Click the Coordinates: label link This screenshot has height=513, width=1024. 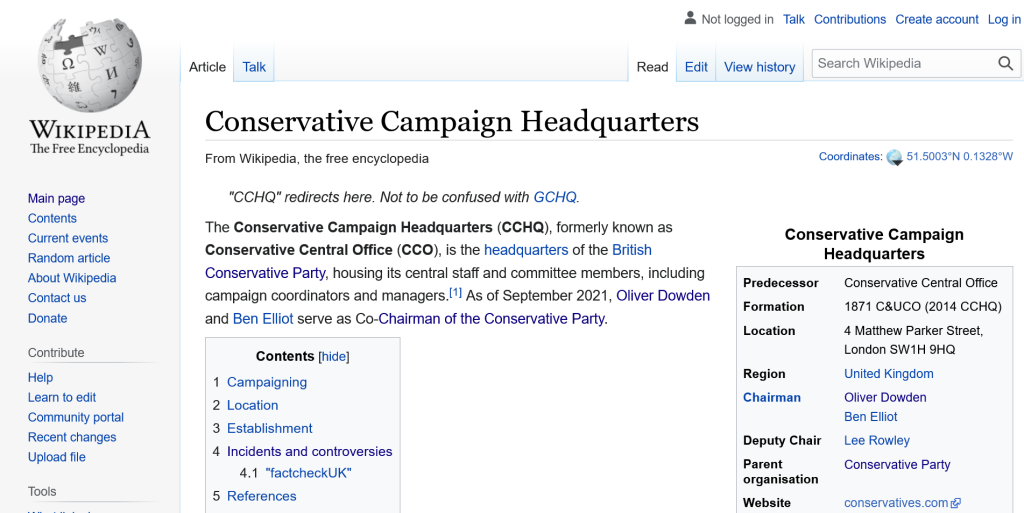click(850, 157)
